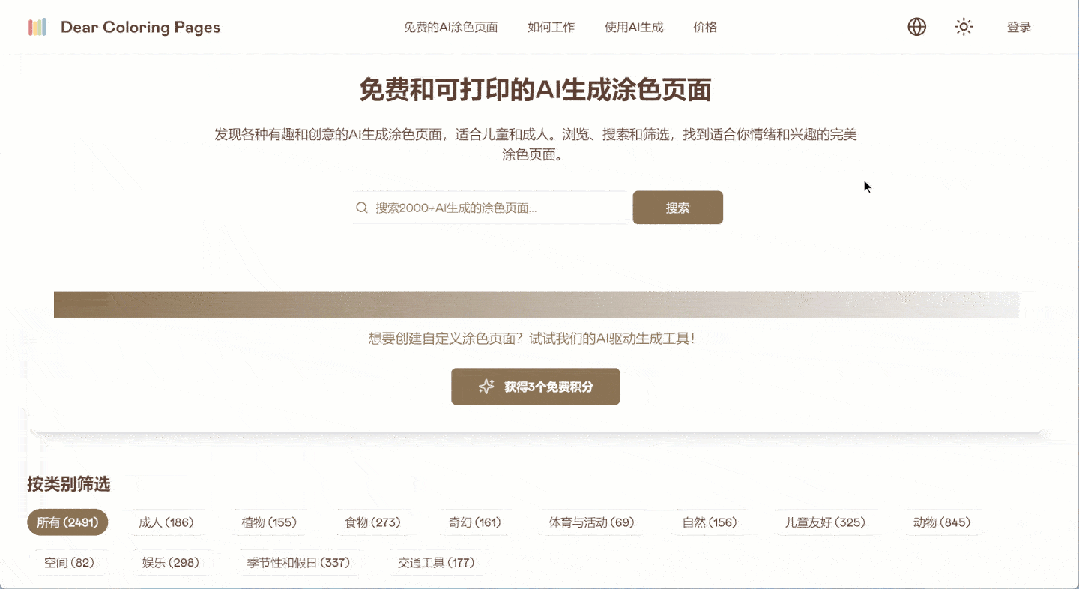The image size is (1079, 589).
Task: Click the 交通工具 (177) filter
Action: 436,562
